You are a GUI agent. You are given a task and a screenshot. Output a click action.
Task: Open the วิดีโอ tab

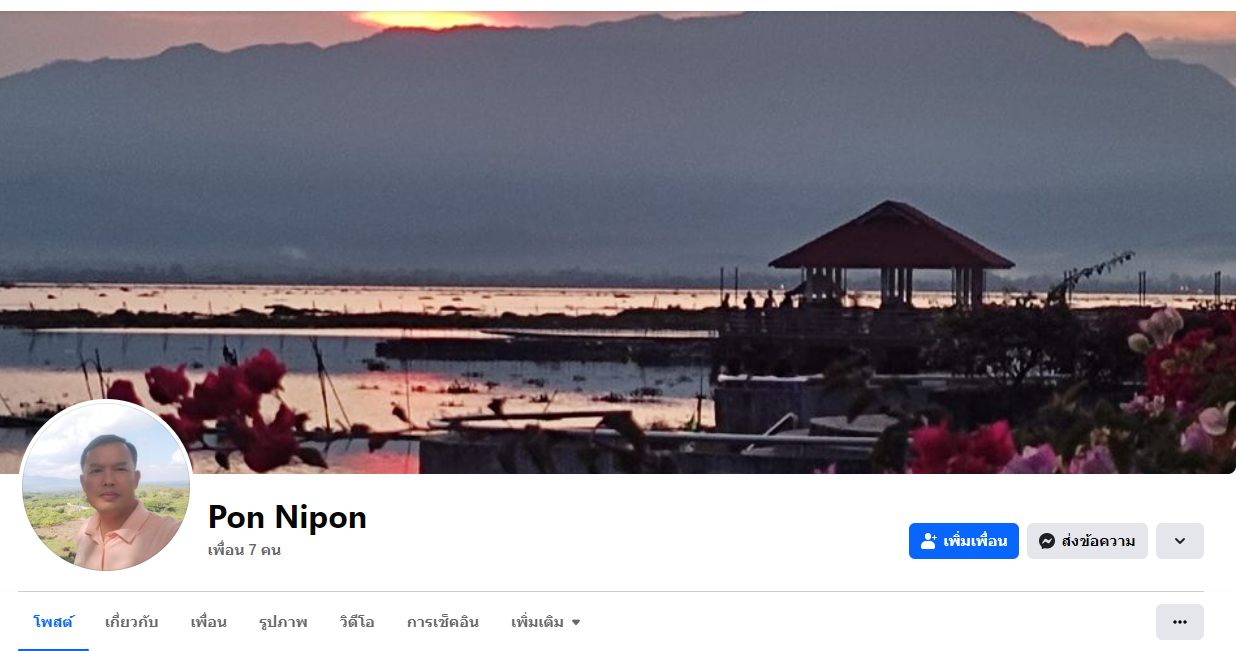357,622
